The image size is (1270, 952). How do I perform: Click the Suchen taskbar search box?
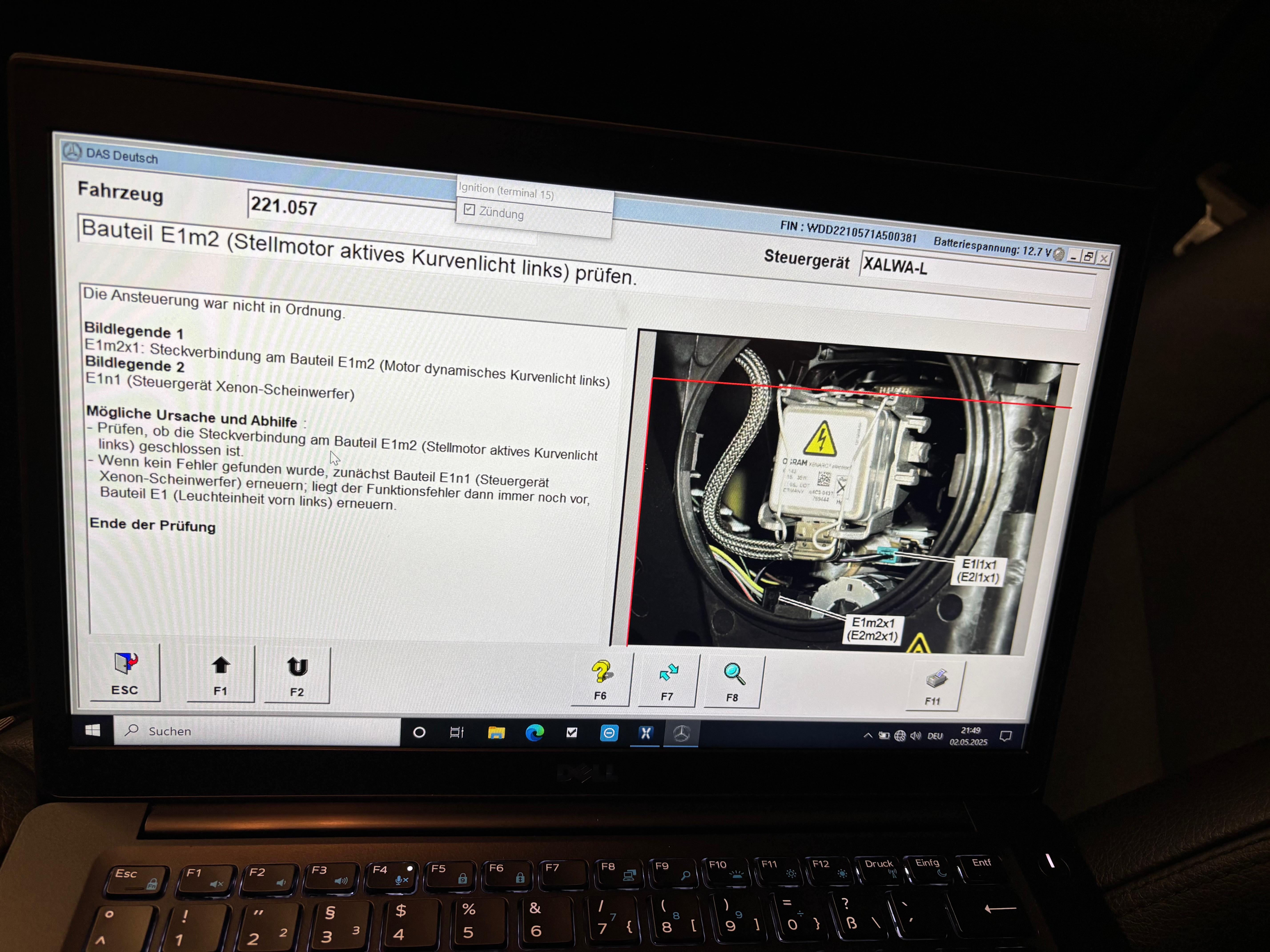257,731
